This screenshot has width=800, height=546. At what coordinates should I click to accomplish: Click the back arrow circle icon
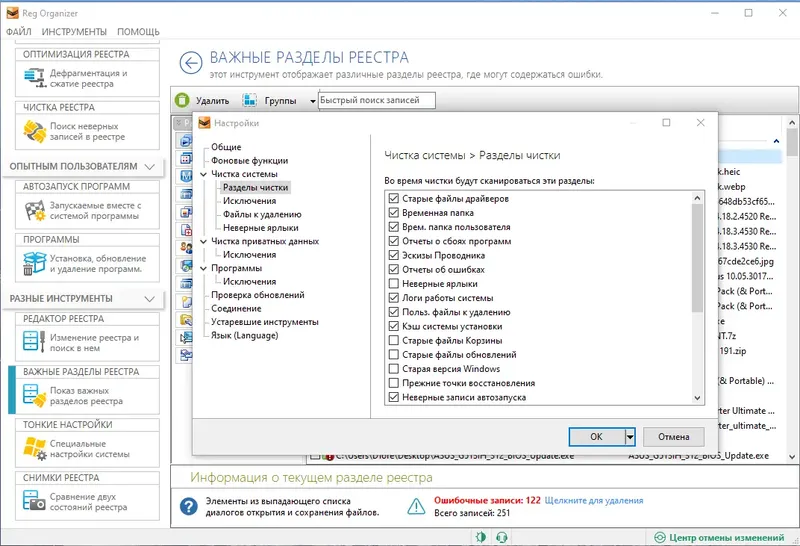(x=191, y=63)
